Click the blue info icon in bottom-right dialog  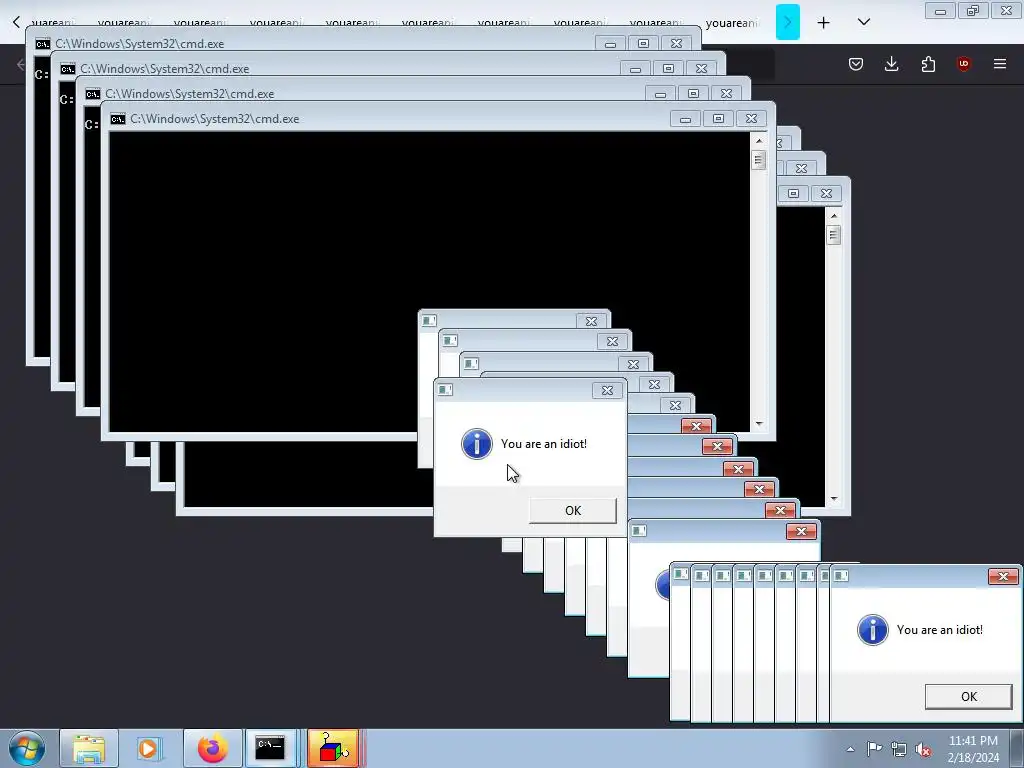click(x=872, y=630)
